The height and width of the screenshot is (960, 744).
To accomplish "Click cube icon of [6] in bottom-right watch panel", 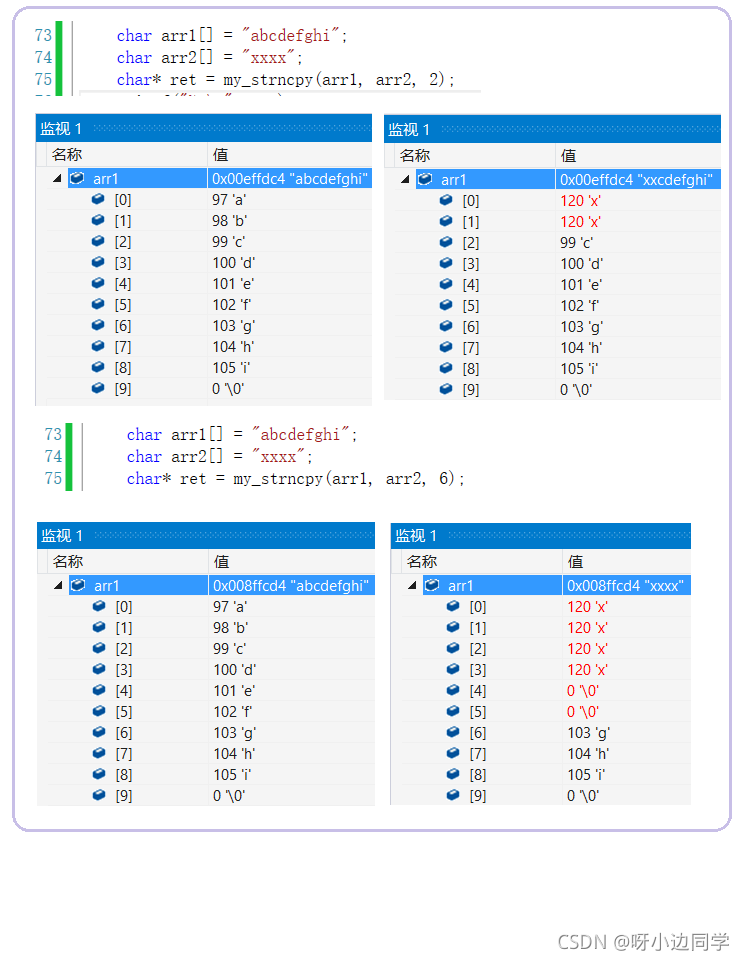I will (453, 733).
